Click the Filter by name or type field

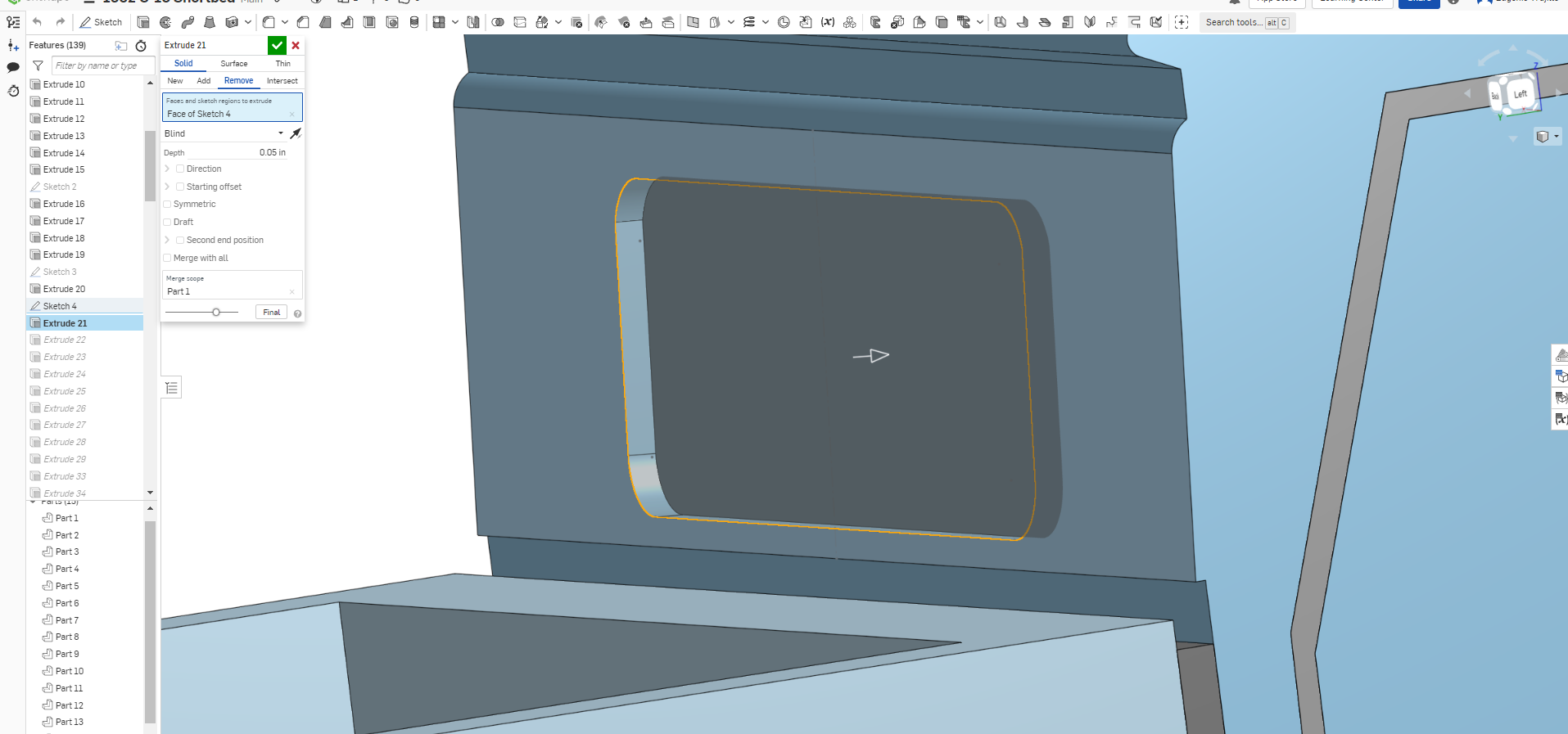[x=102, y=65]
